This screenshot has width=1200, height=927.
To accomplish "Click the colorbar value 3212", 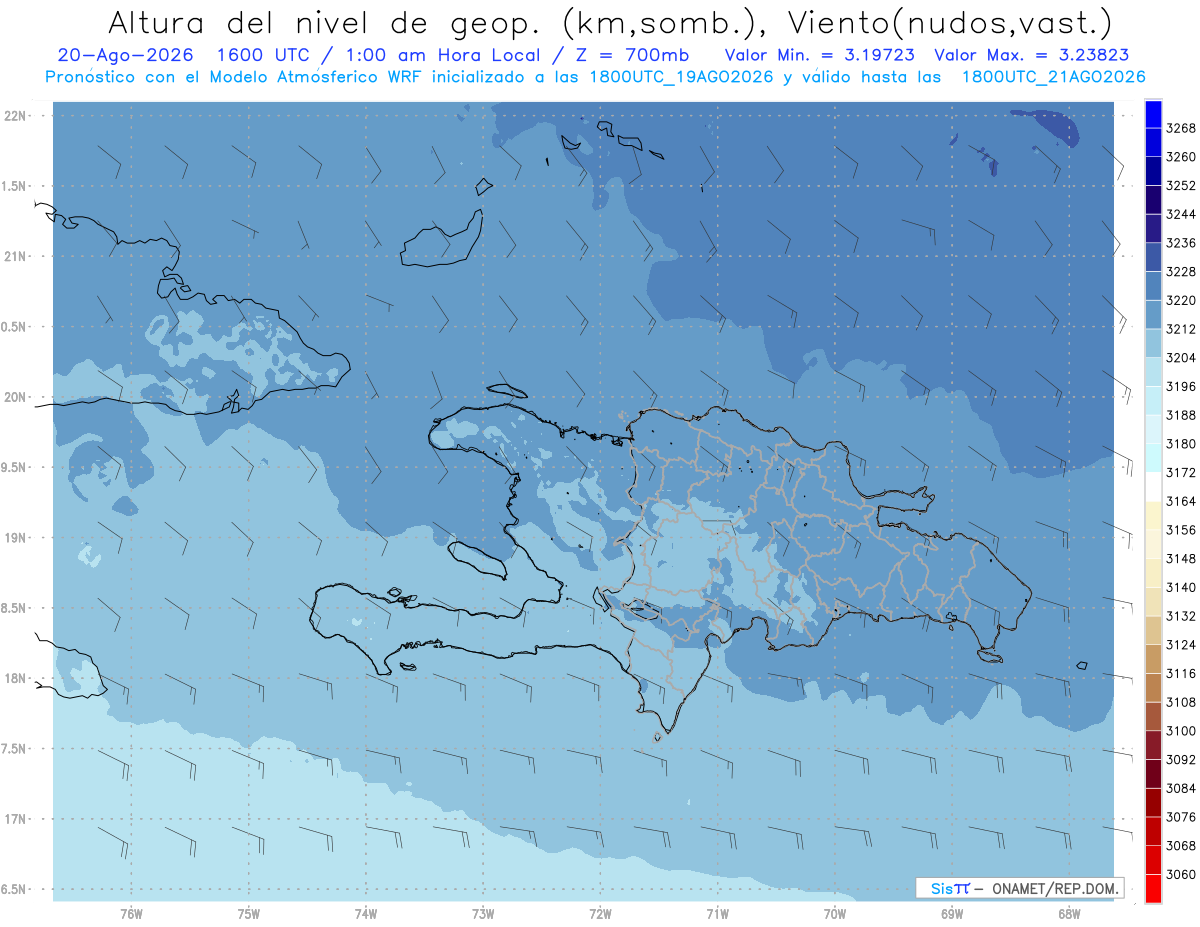I will pyautogui.click(x=1180, y=329).
